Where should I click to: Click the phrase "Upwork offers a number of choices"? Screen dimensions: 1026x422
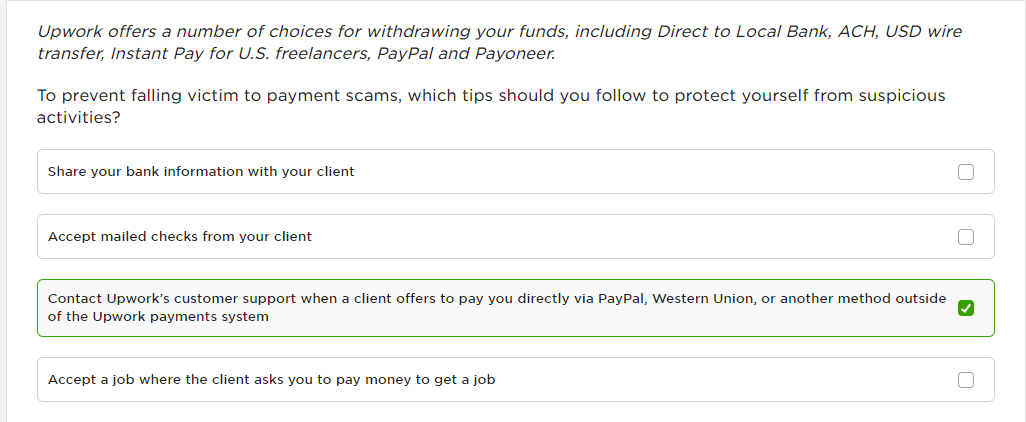(x=177, y=31)
